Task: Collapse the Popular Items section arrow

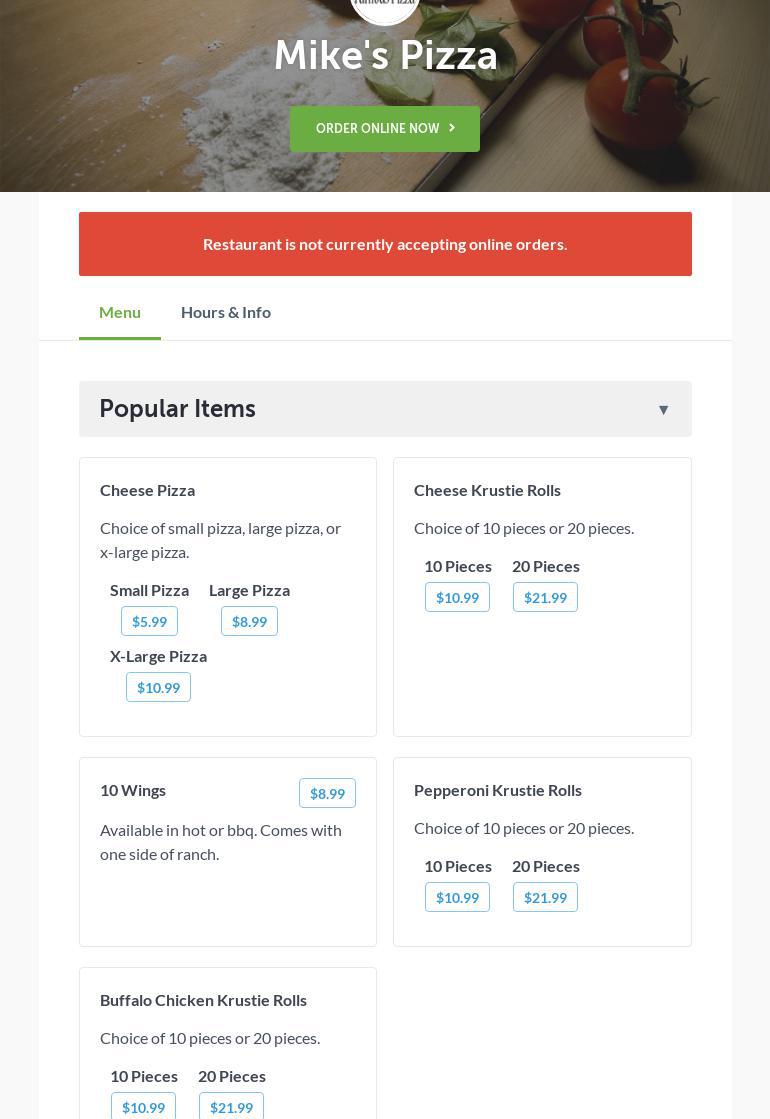Action: pos(663,409)
